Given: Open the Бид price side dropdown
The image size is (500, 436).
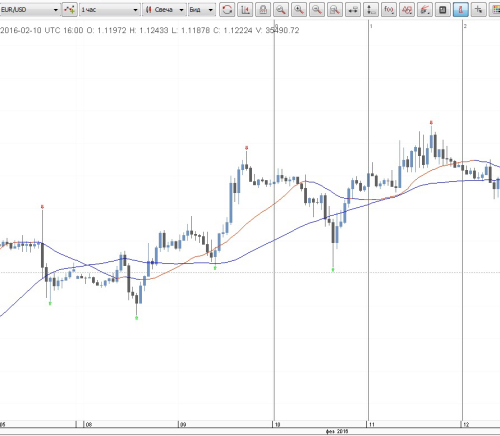Looking at the screenshot, I should coord(202,10).
